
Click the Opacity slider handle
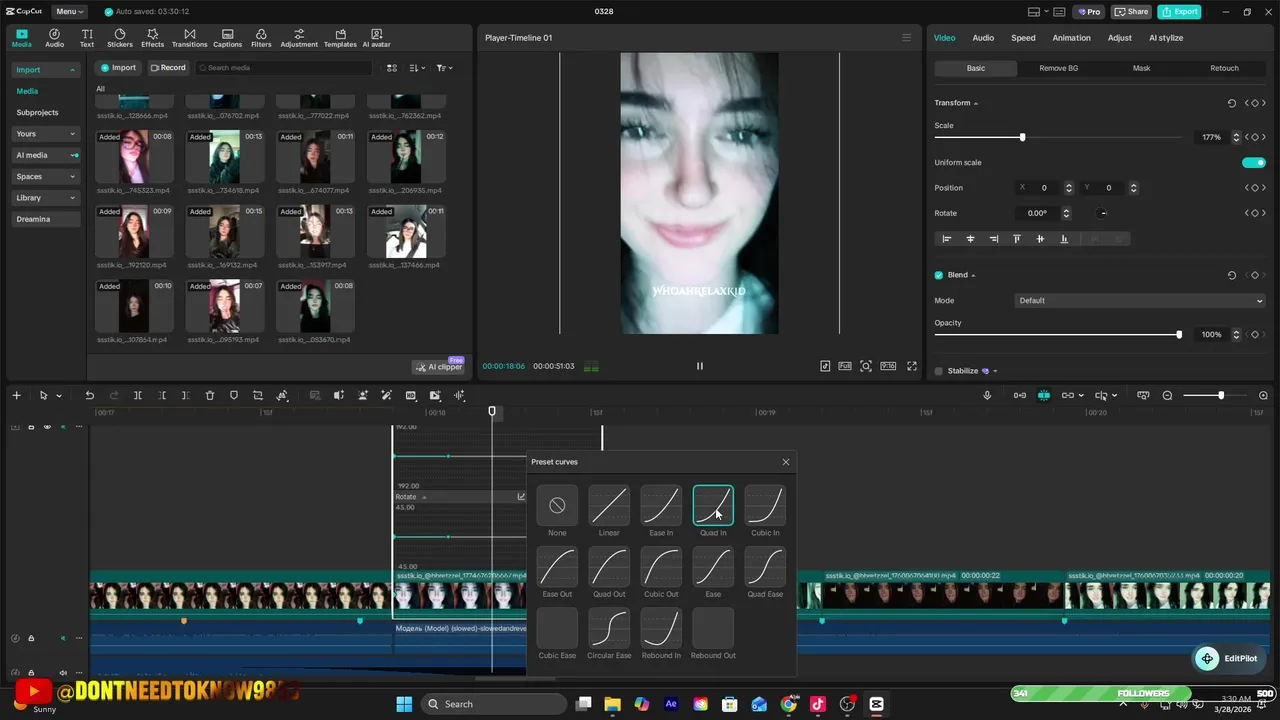pos(1179,335)
